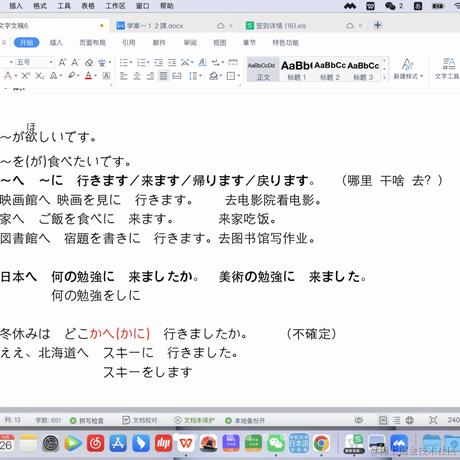Switch to outline view in status bar

point(396,420)
